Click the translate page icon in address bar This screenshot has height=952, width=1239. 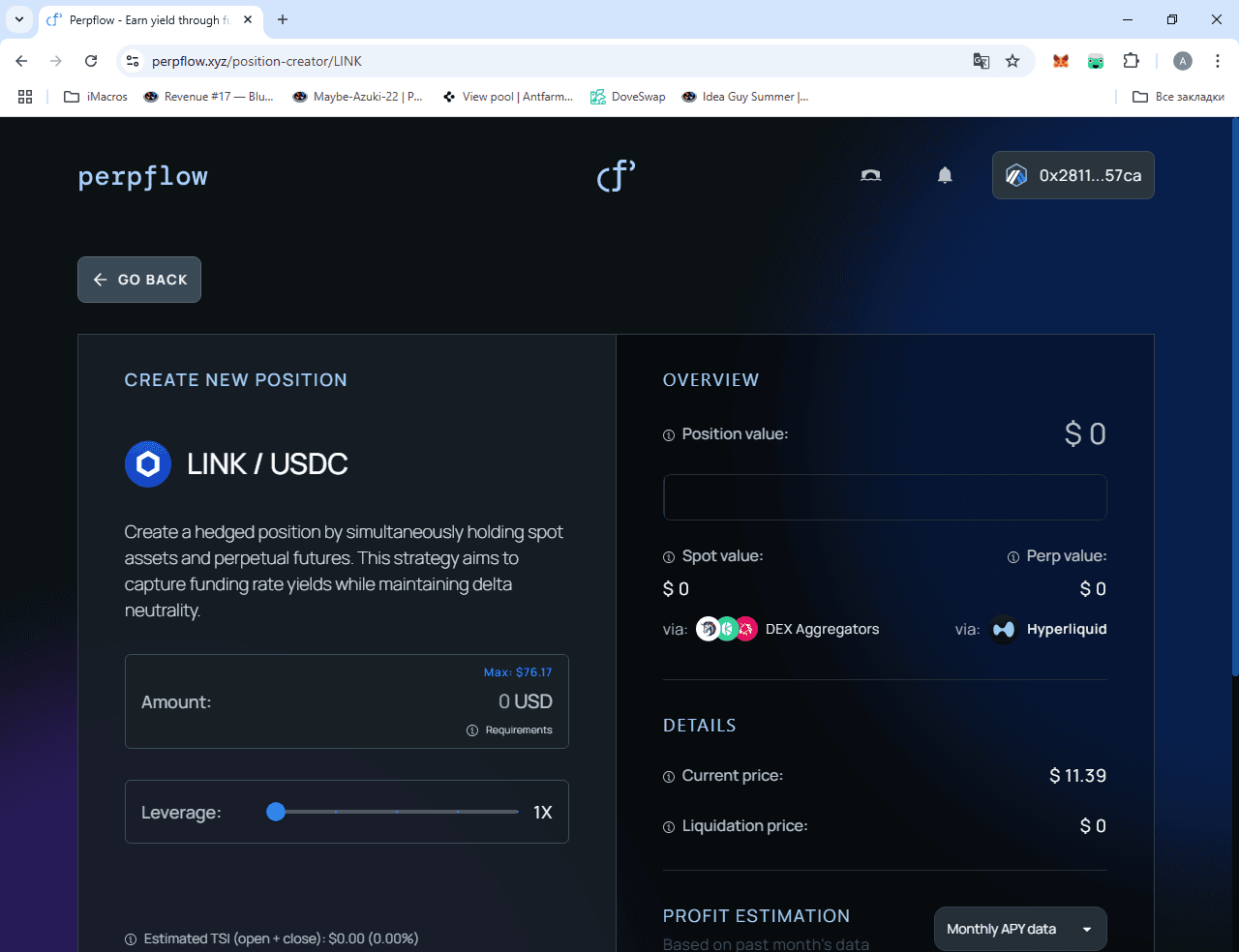pos(982,61)
